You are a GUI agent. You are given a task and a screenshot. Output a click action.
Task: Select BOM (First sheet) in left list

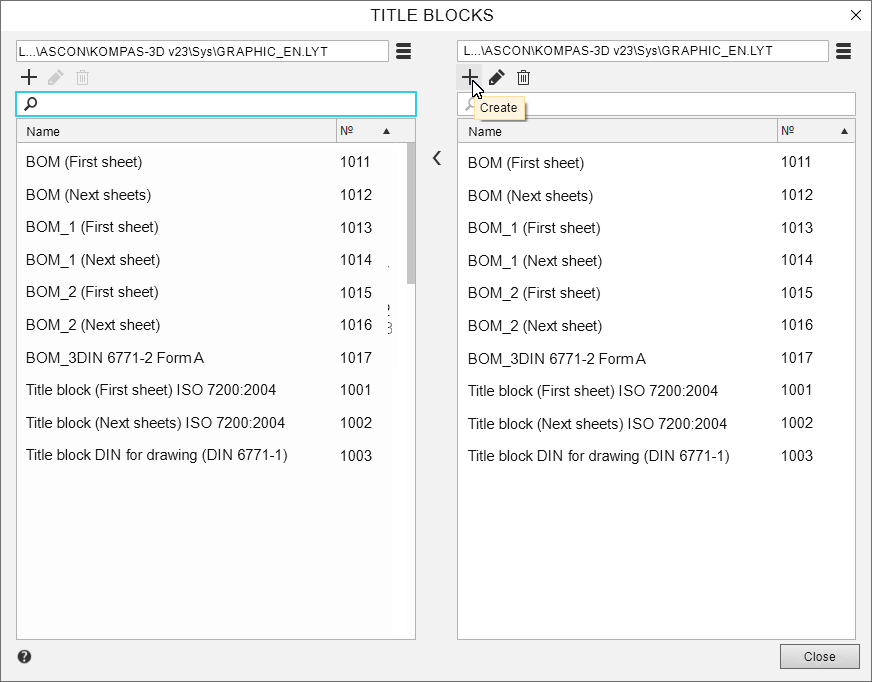point(84,162)
